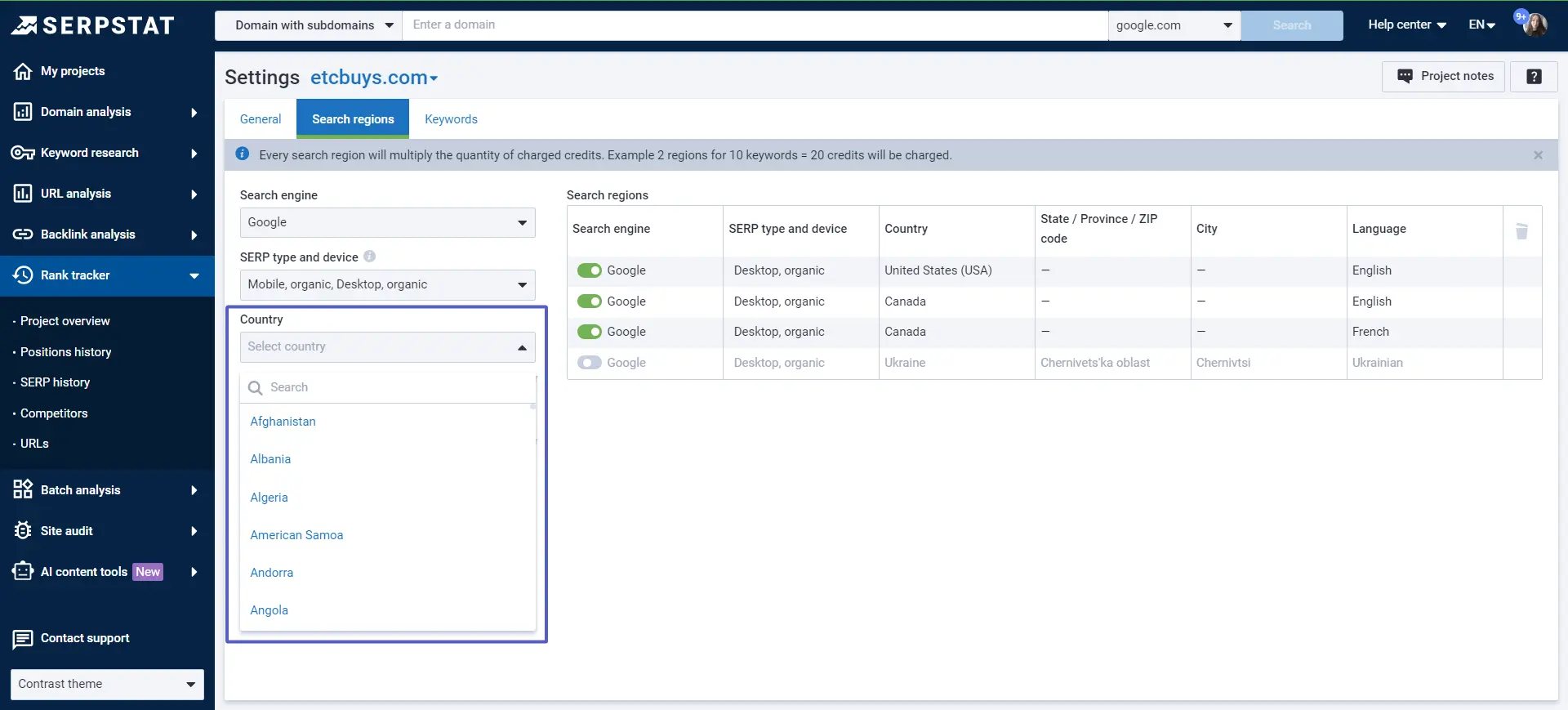
Task: Click the info icon beside SERP type and device
Action: coord(369,257)
